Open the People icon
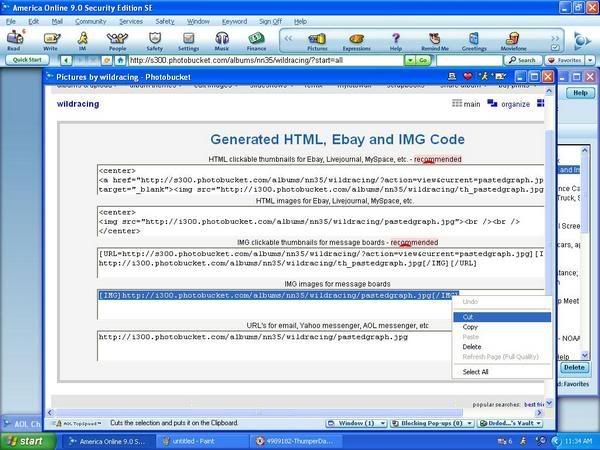The width and height of the screenshot is (600, 450). pyautogui.click(x=117, y=41)
